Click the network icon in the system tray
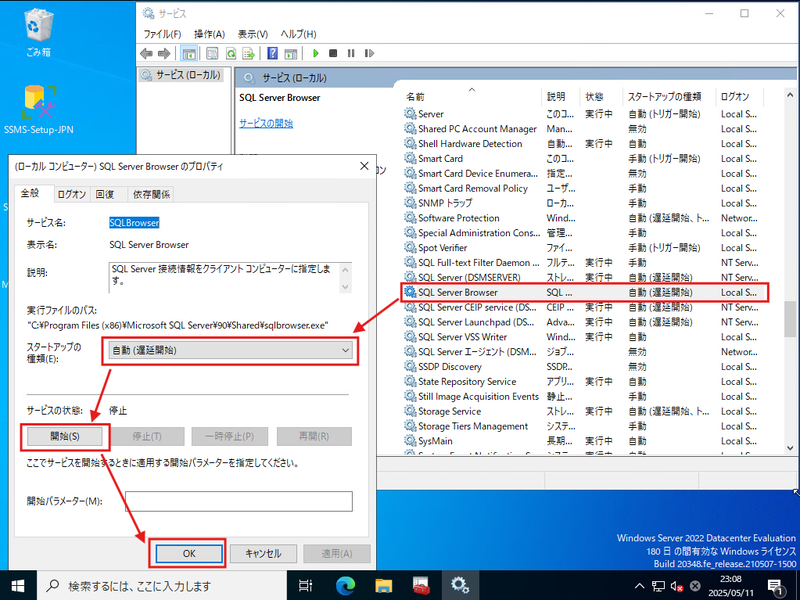800x600 pixels. point(659,586)
